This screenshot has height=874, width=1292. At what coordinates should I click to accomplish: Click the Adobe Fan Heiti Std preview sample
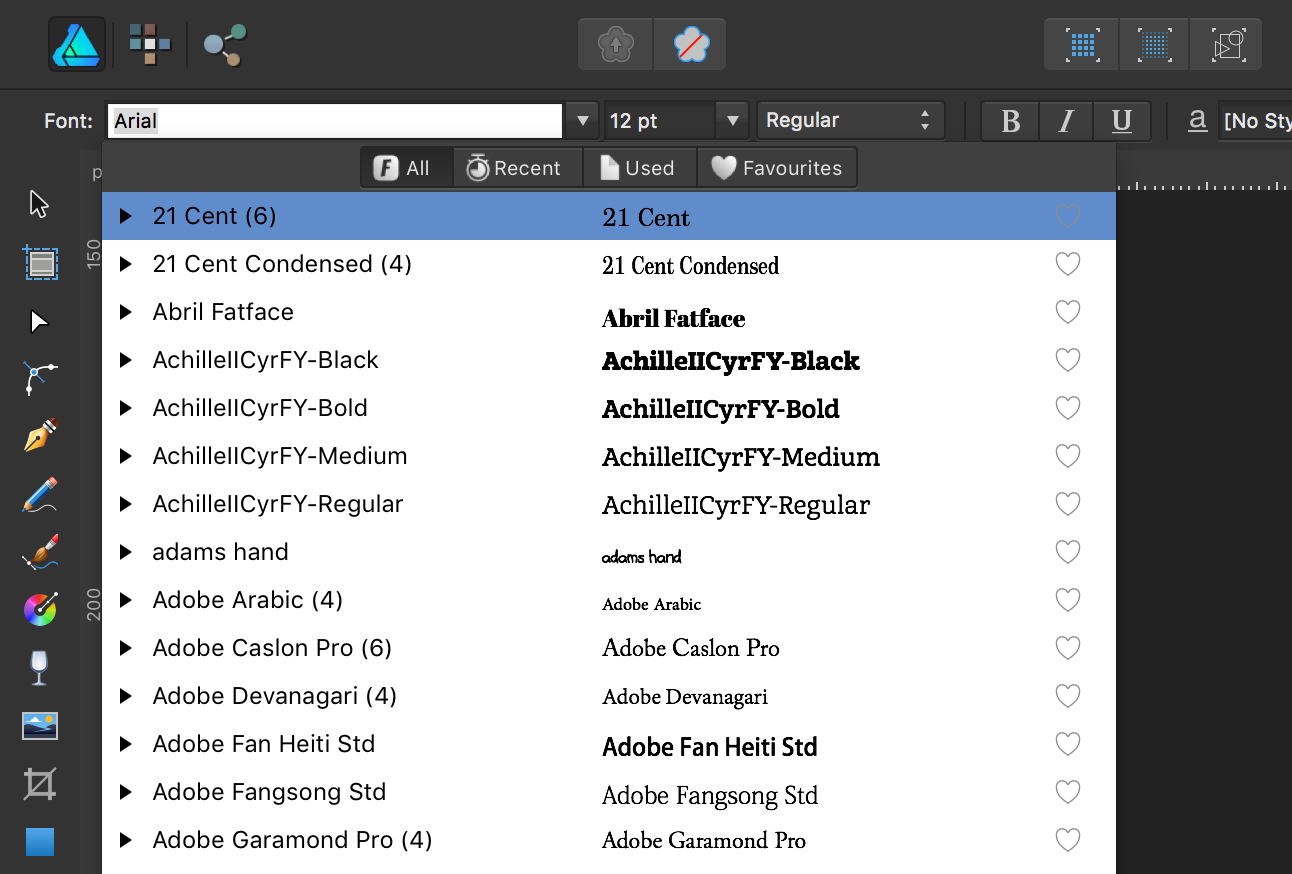710,747
